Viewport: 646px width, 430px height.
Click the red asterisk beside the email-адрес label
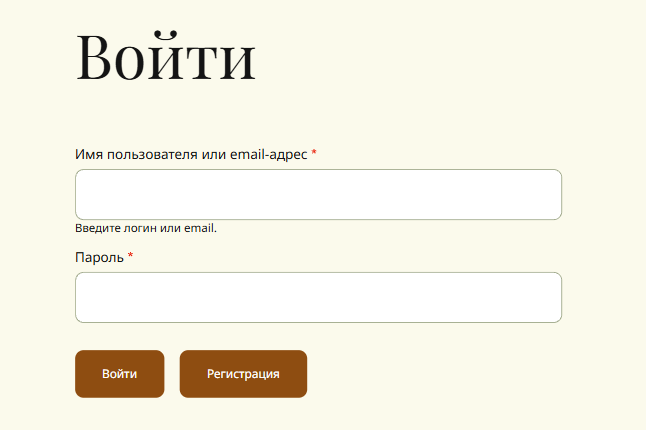314,153
